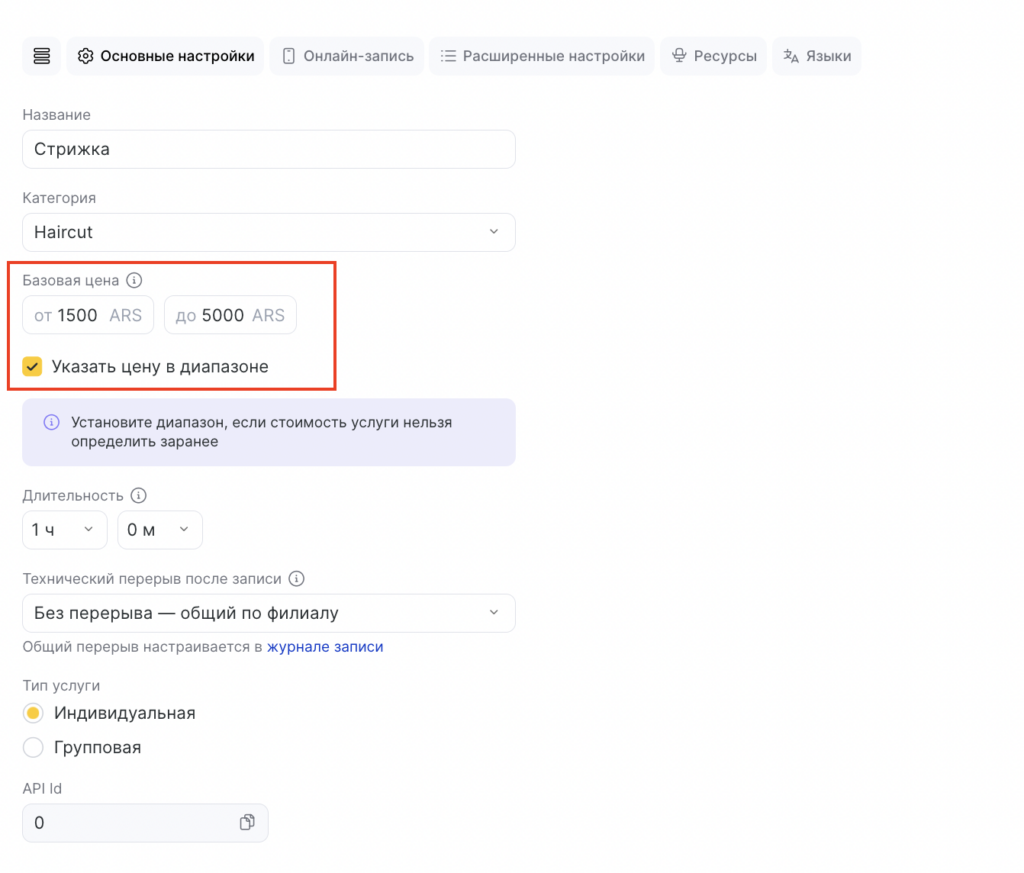Expand the Категория Haircut dropdown

[x=268, y=232]
